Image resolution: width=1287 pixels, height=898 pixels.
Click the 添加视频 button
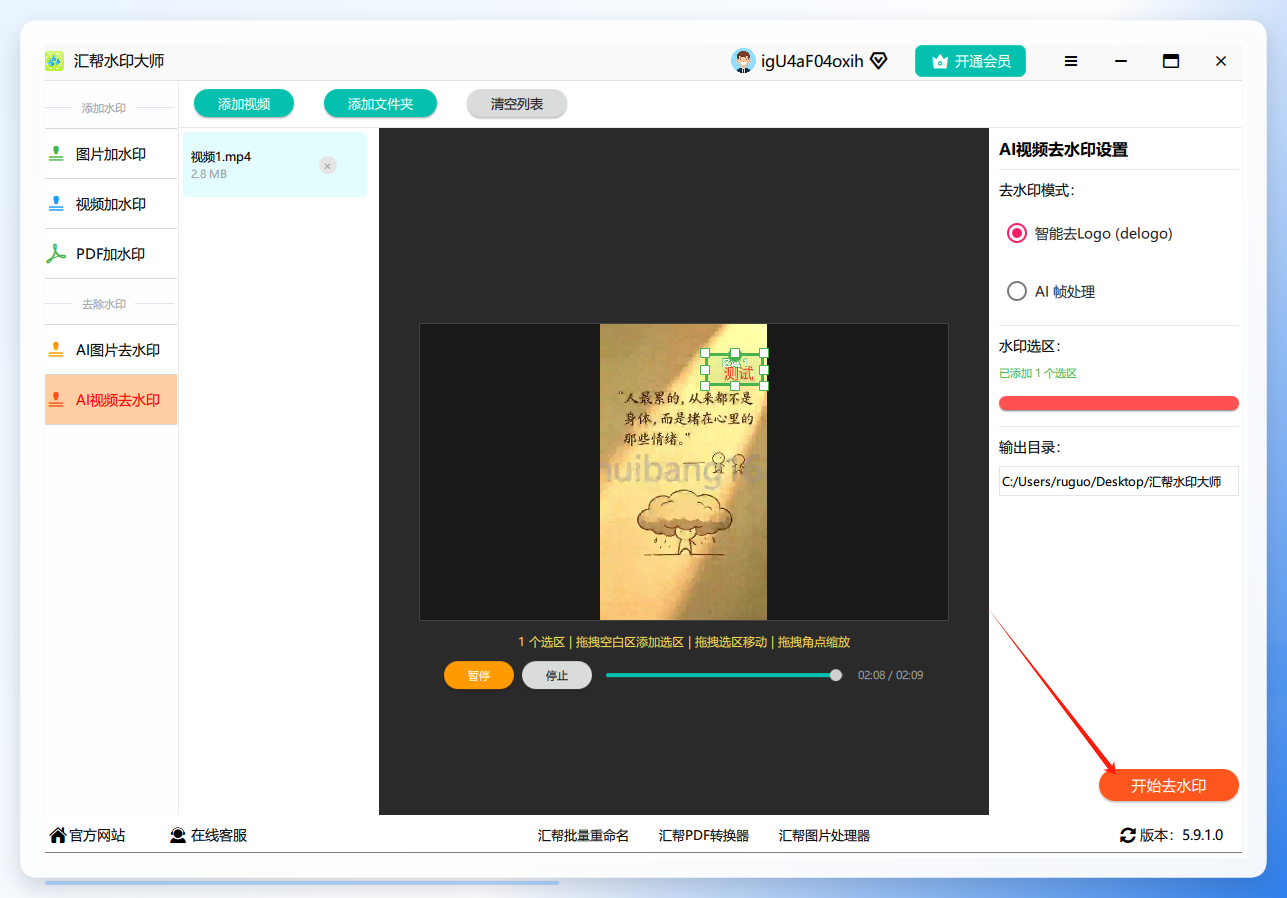pyautogui.click(x=244, y=104)
